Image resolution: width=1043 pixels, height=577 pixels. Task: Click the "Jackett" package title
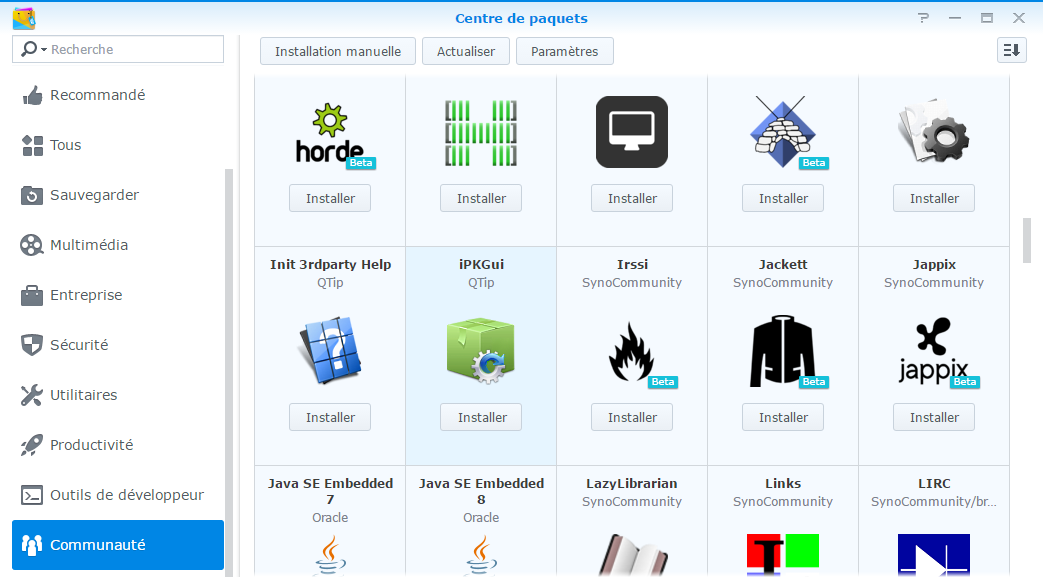[783, 264]
